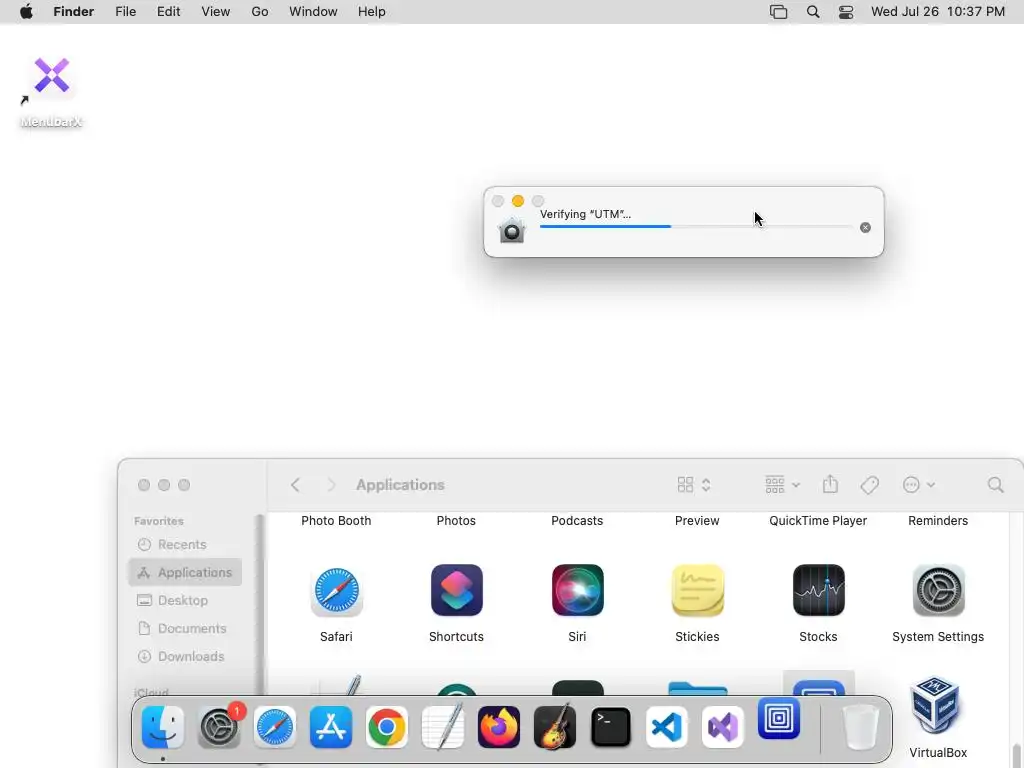Open the Trash from the Dock
Screen dimensions: 1024x768
point(861,727)
